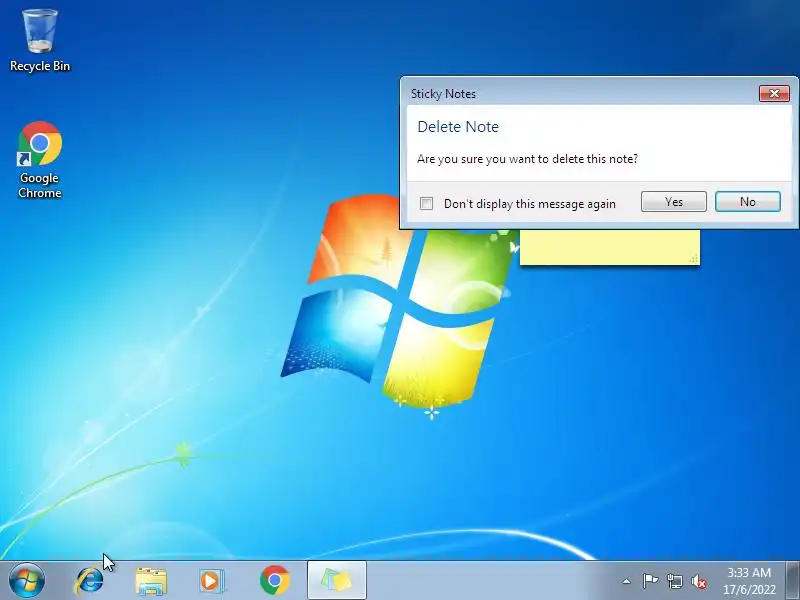Show hidden system tray icons arrow
Viewport: 800px width, 600px height.
point(627,581)
